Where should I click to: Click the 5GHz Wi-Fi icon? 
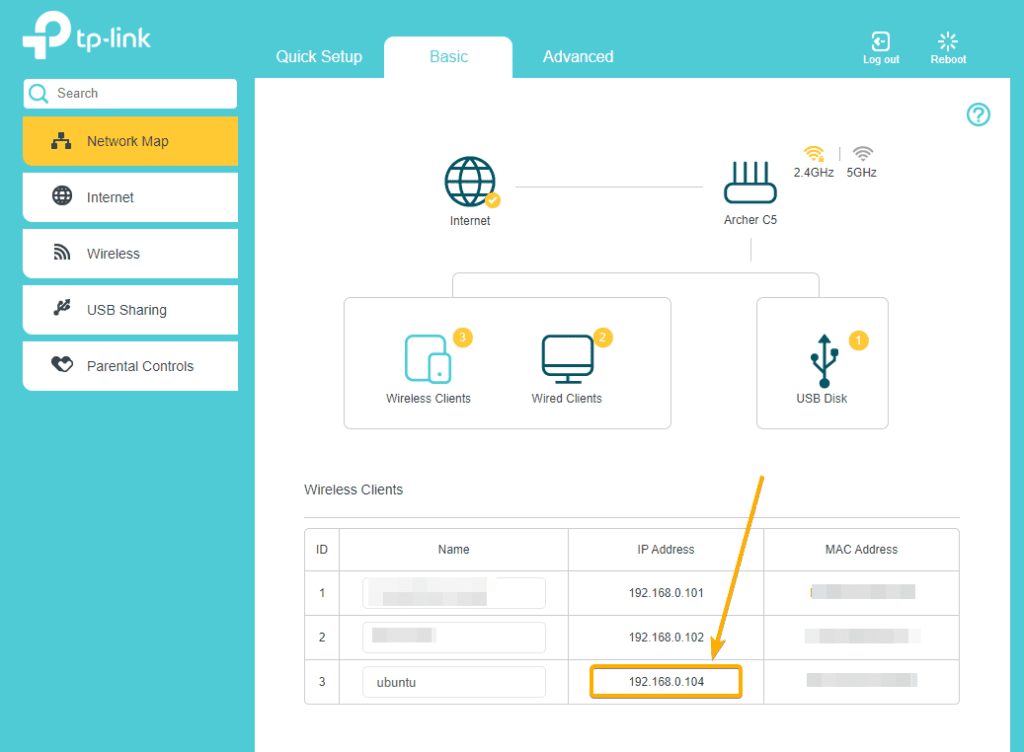tap(863, 153)
